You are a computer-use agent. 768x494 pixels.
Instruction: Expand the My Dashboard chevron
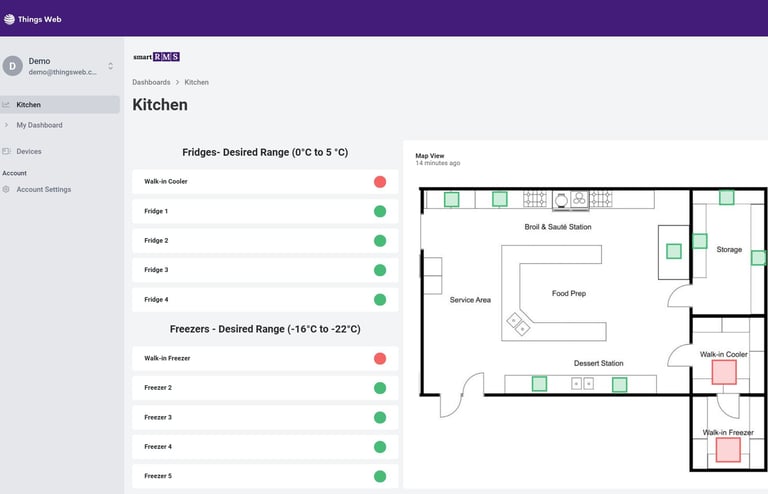(6, 125)
